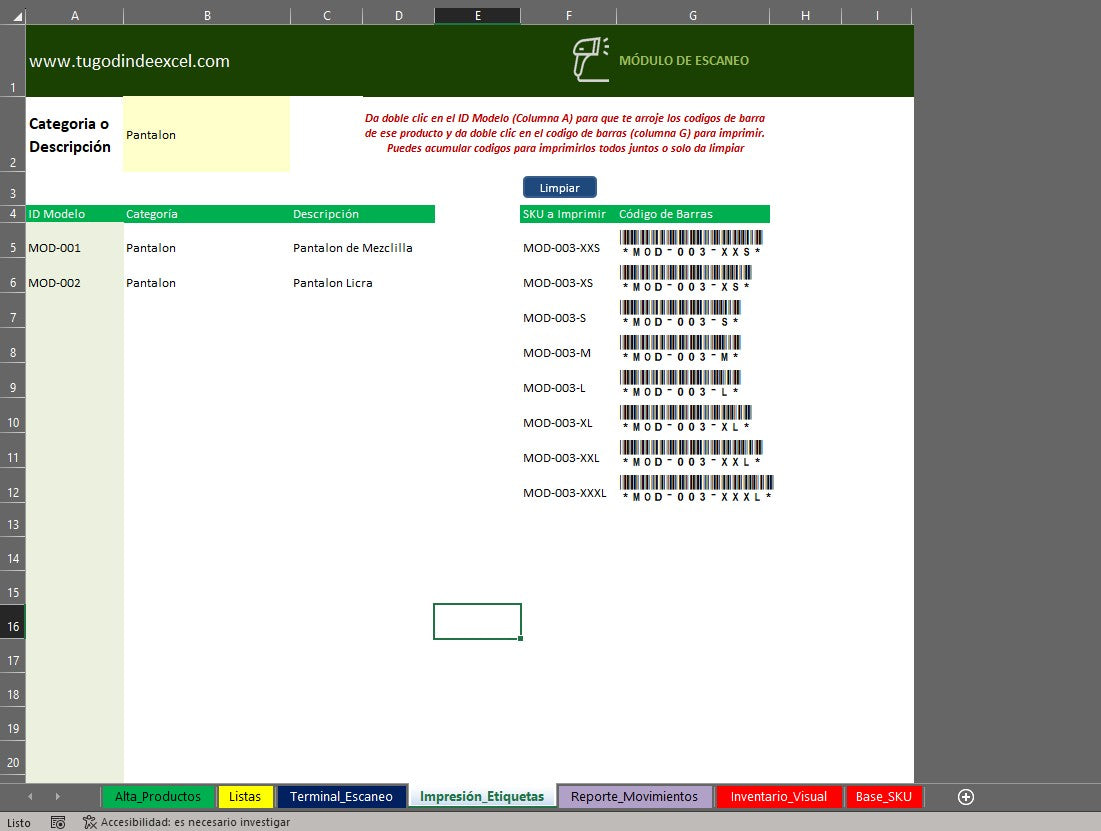Click the ID Modelo header cell
Viewport: 1101px width, 831px height.
[74, 214]
